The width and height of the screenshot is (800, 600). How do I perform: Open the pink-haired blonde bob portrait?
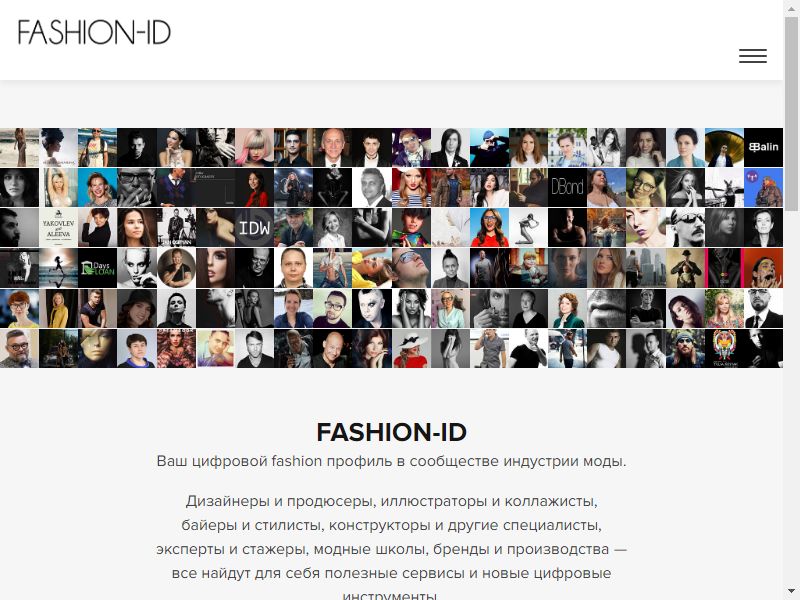[254, 147]
